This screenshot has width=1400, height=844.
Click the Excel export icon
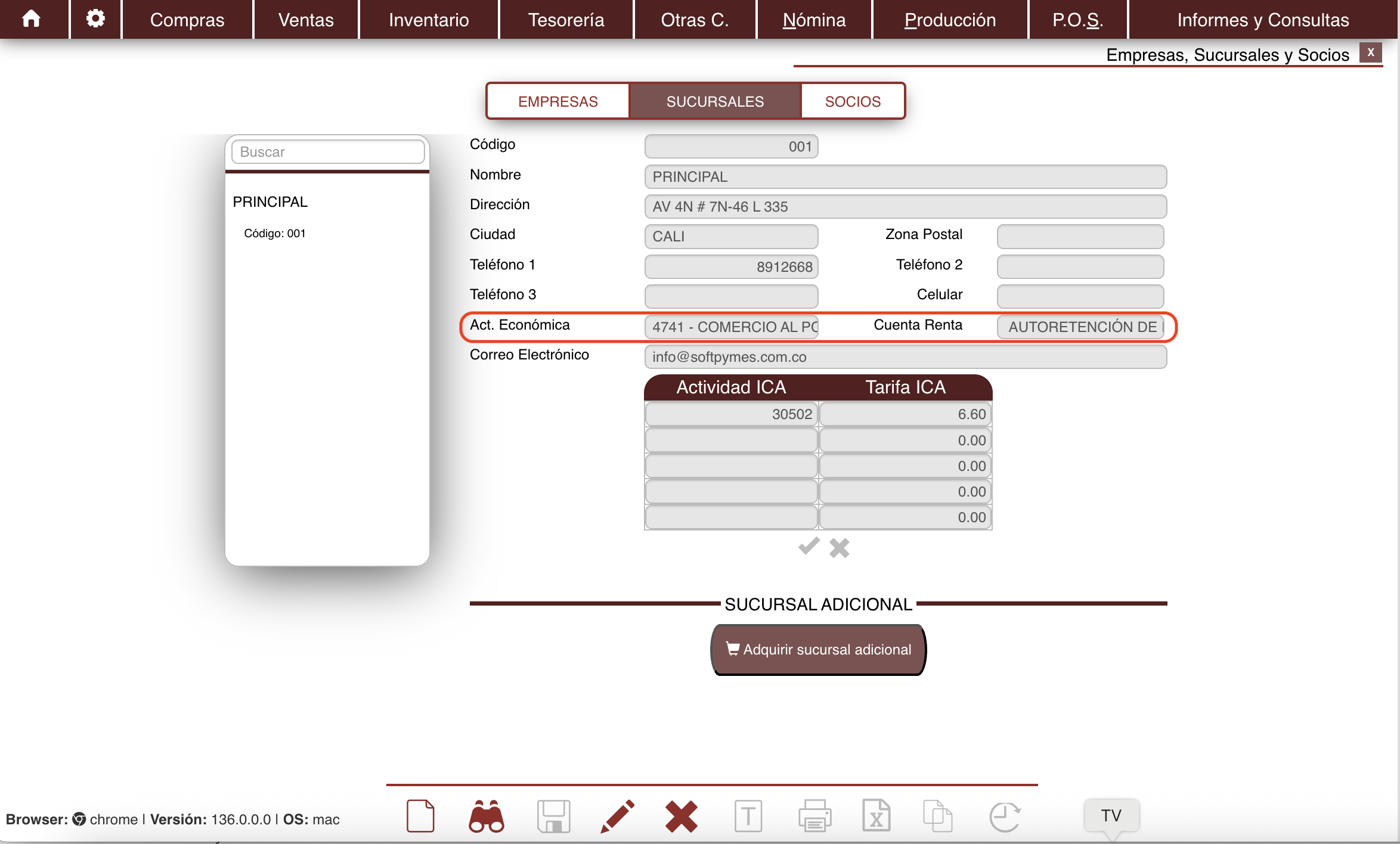pyautogui.click(x=876, y=815)
